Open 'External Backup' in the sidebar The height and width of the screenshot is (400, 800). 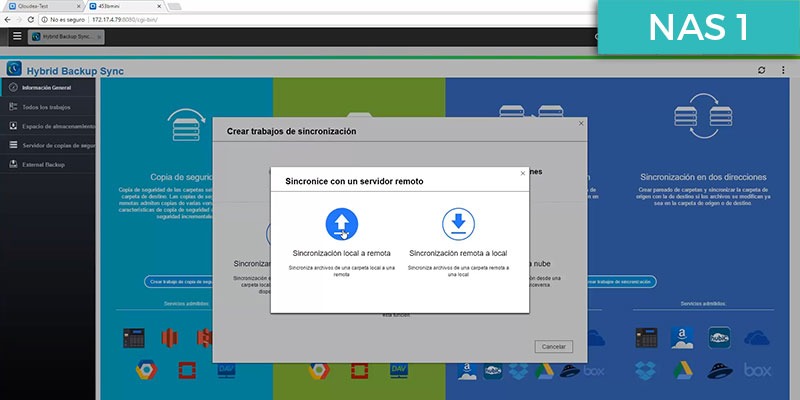pos(48,165)
